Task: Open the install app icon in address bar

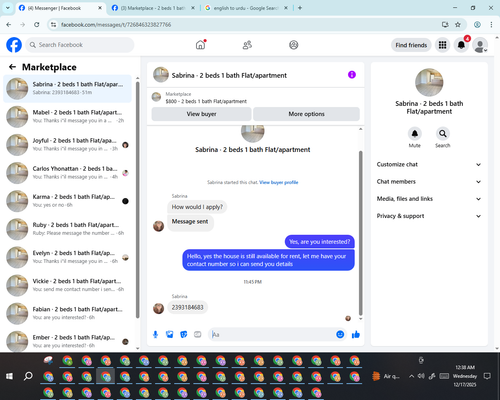Action: pos(445,24)
